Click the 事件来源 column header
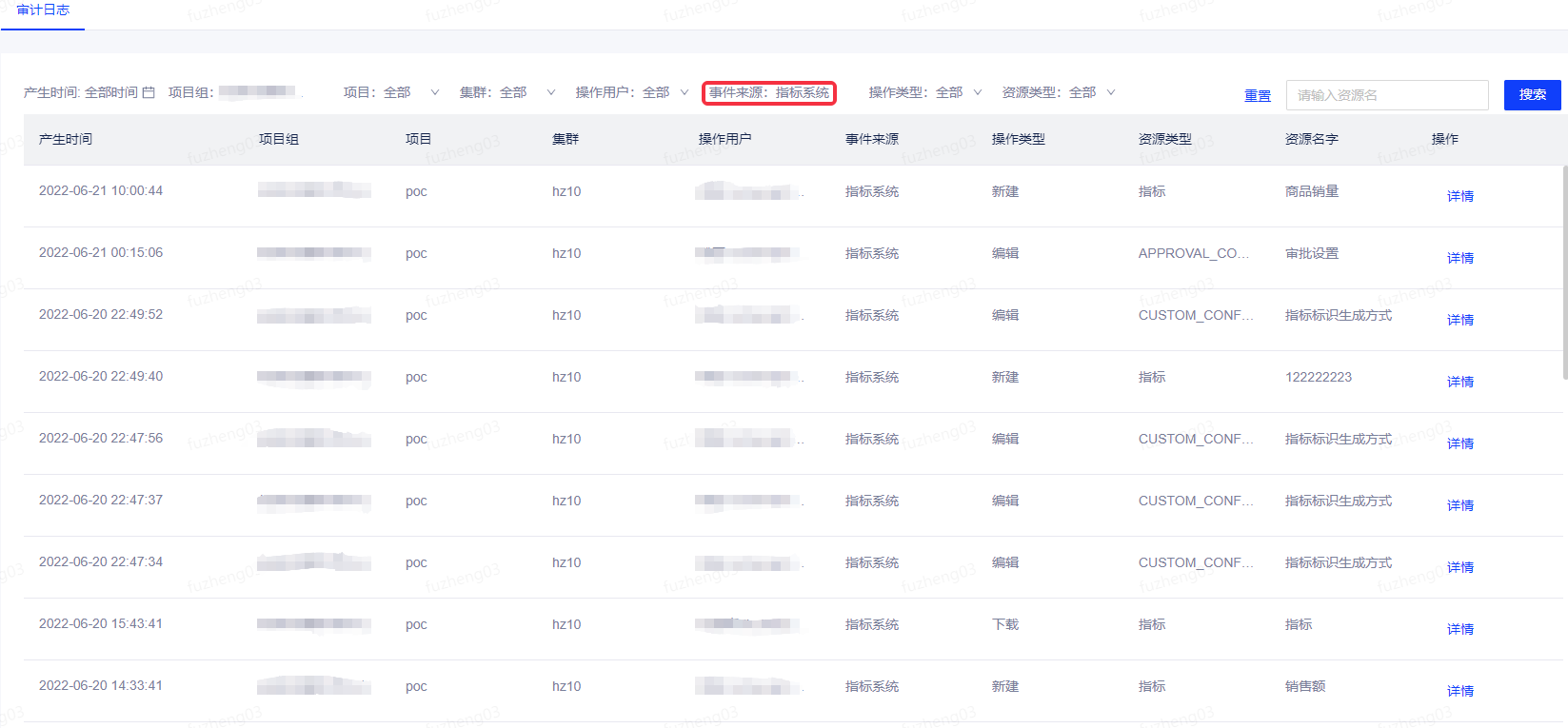The width and height of the screenshot is (1568, 728). pos(872,139)
